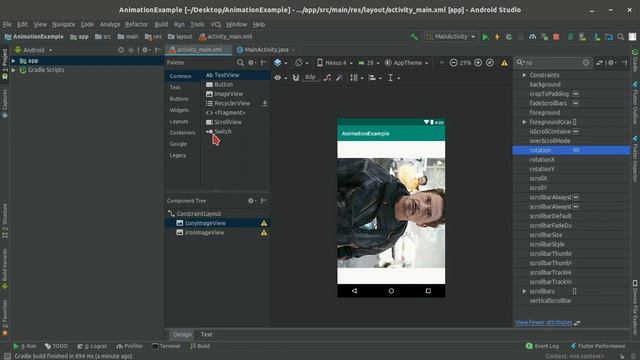Select the Design tab
This screenshot has width=640, height=360.
[x=182, y=334]
